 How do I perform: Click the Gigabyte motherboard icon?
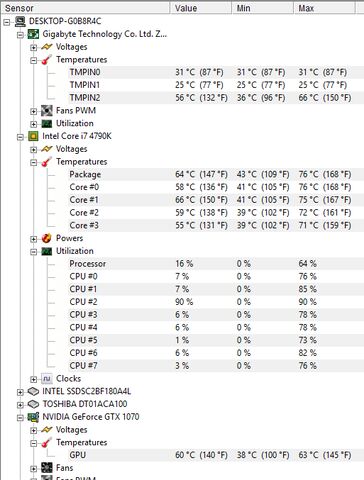[33, 34]
